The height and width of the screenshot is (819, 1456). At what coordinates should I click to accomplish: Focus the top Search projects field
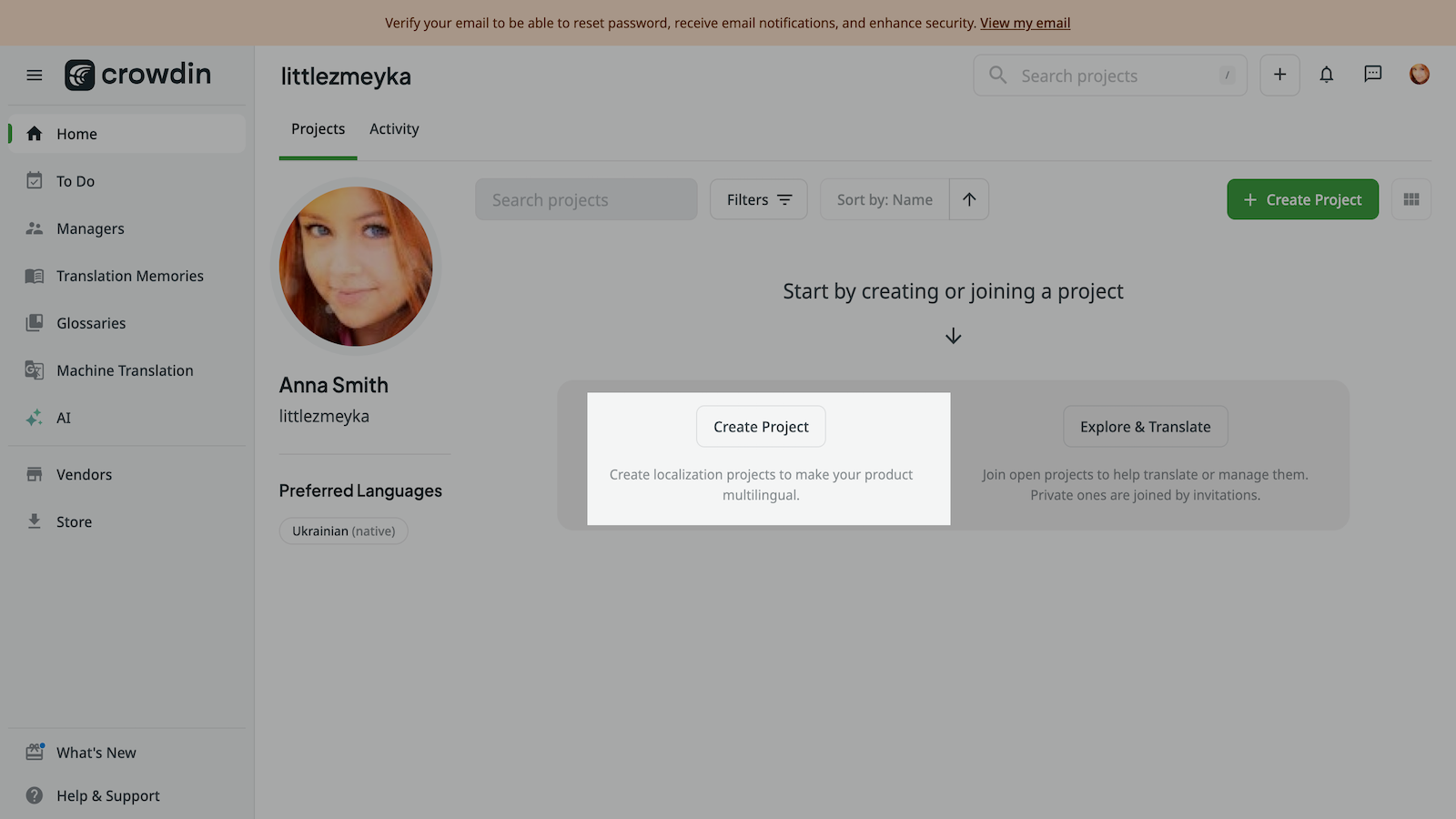click(x=1110, y=76)
